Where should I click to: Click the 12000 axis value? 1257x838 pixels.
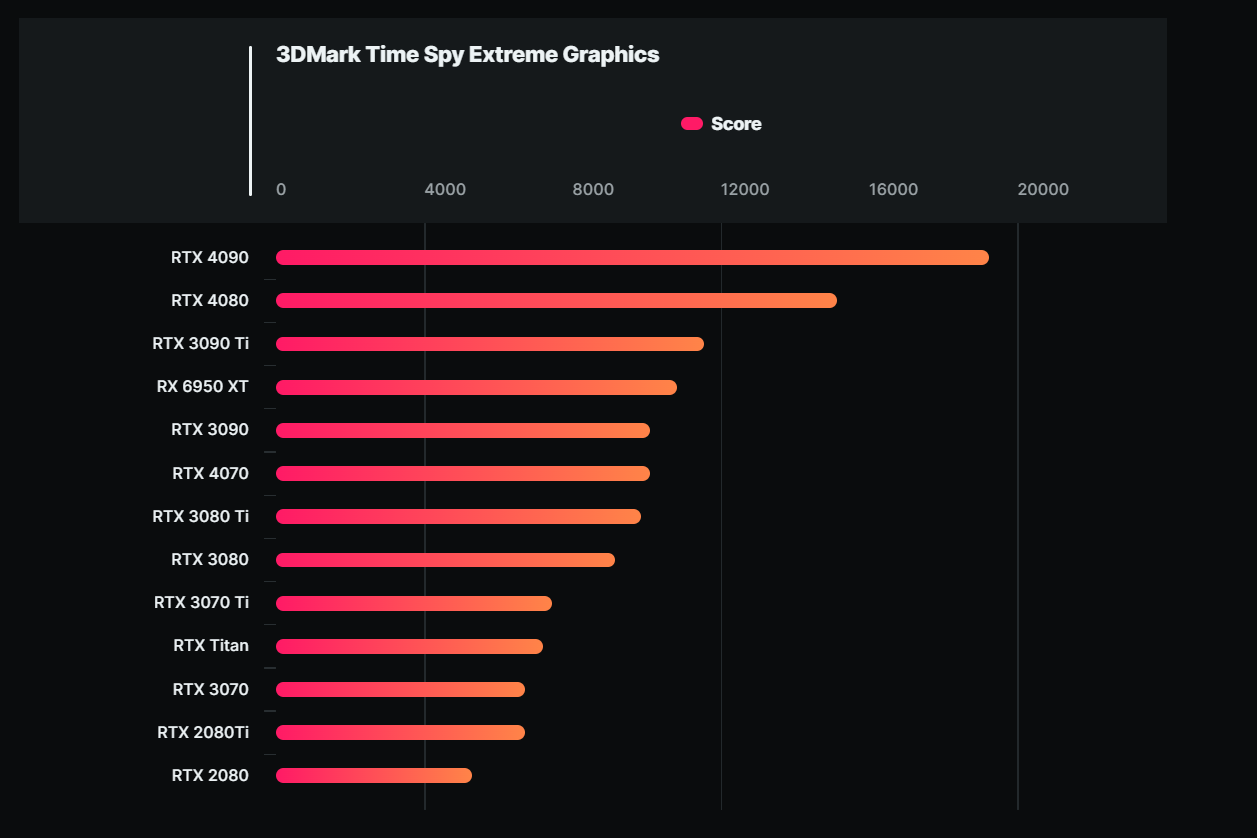(745, 190)
